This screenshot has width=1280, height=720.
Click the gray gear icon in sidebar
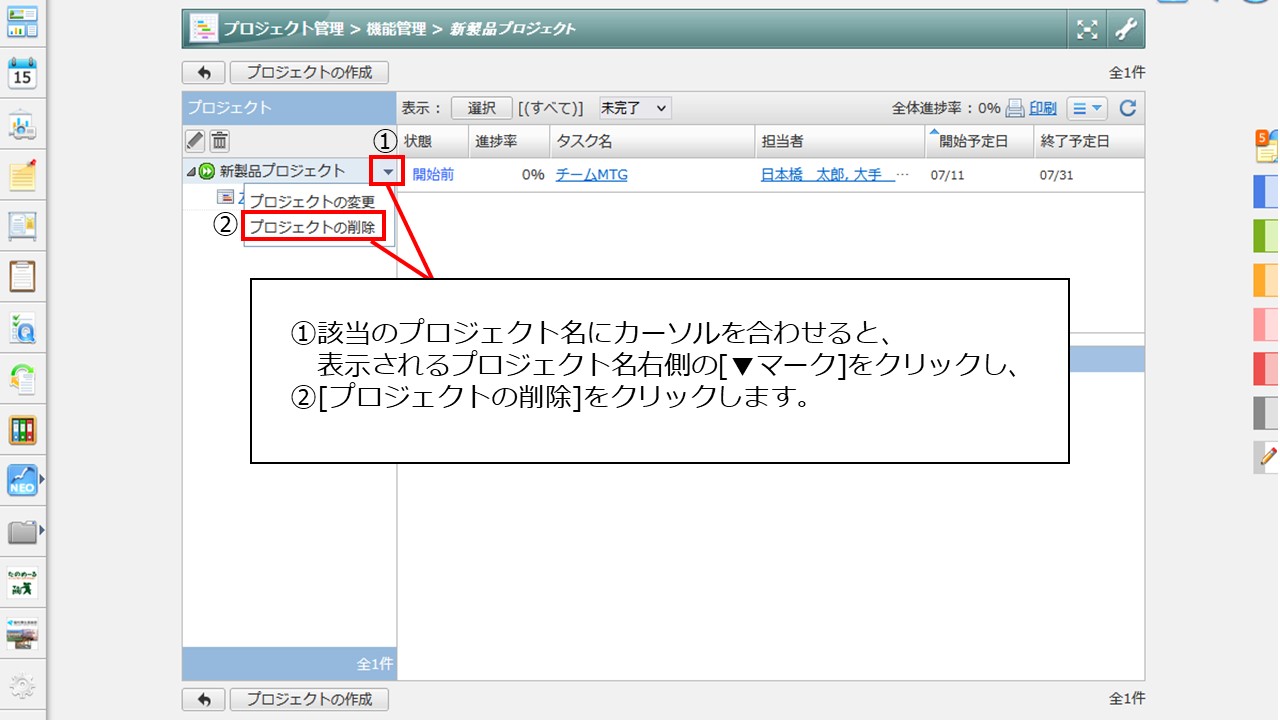coord(22,686)
